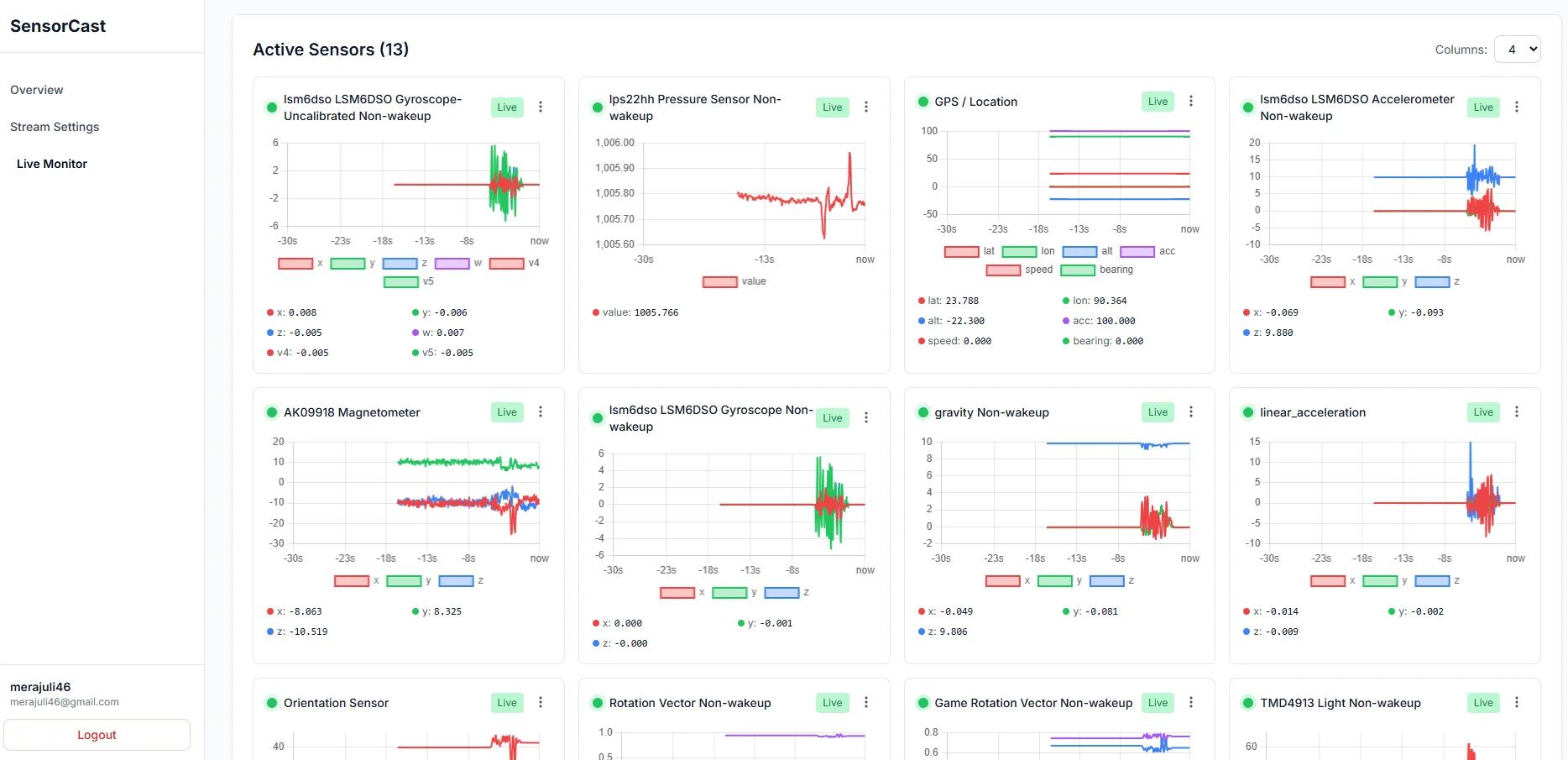Click the merajuli46 account name in the sidebar
The height and width of the screenshot is (760, 1568).
[42, 686]
